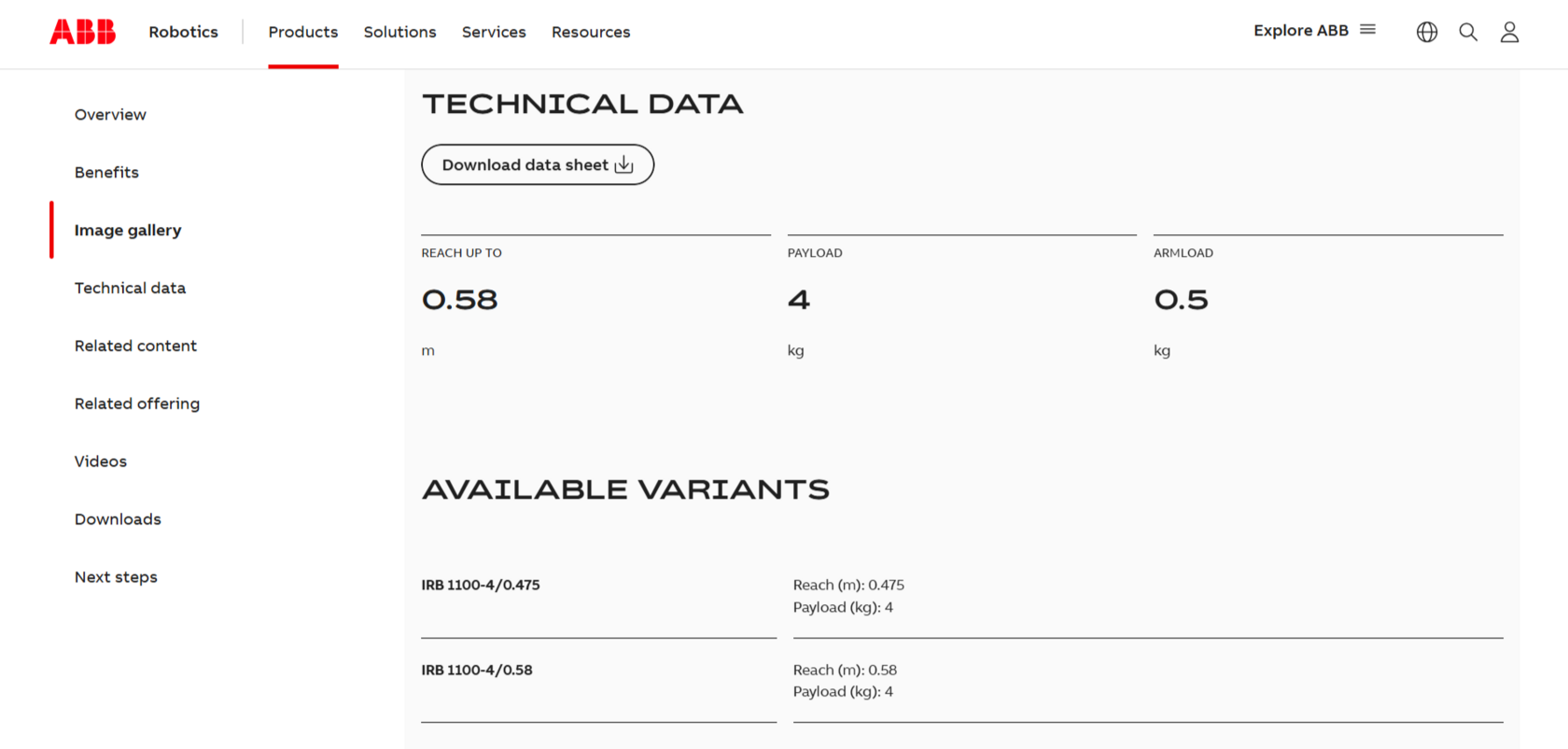Open the Solutions menu
The image size is (1568, 749).
[399, 32]
